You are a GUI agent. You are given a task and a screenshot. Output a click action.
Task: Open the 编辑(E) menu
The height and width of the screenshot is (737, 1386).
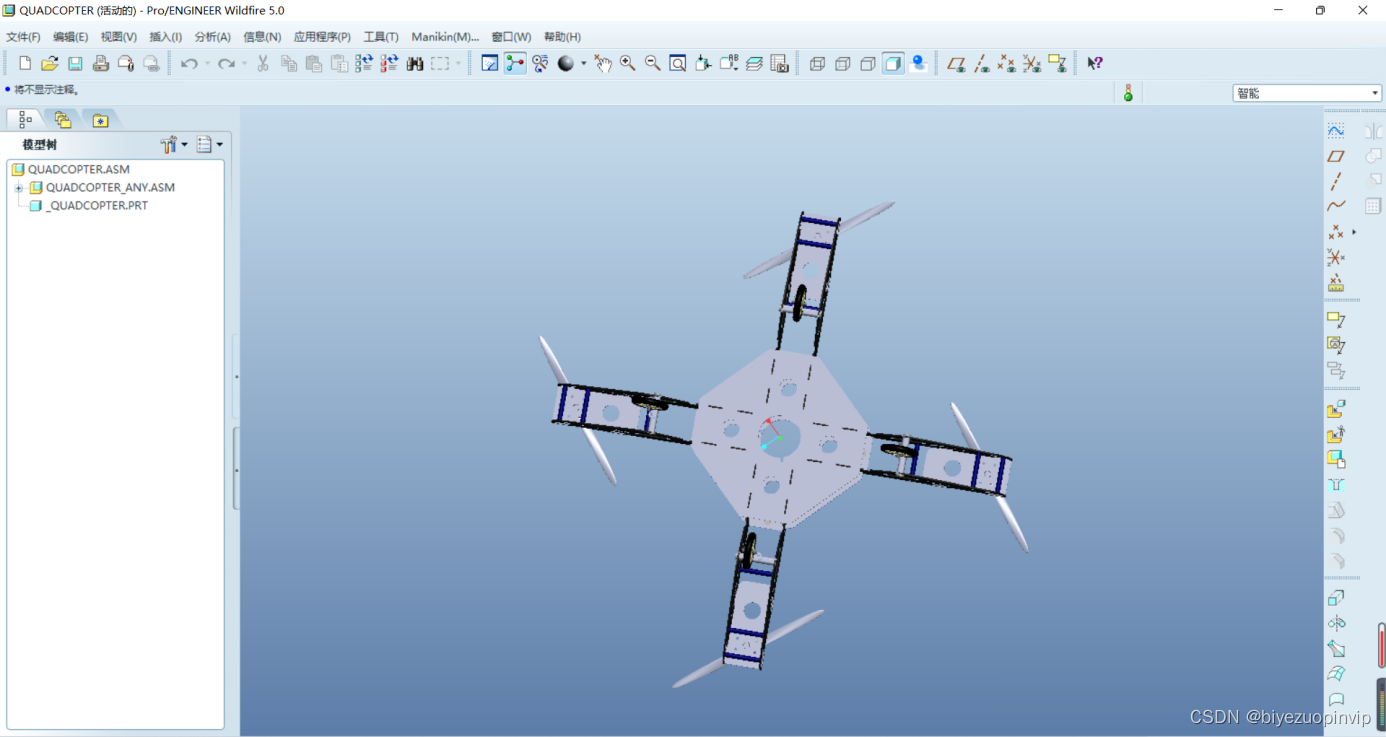click(x=70, y=37)
